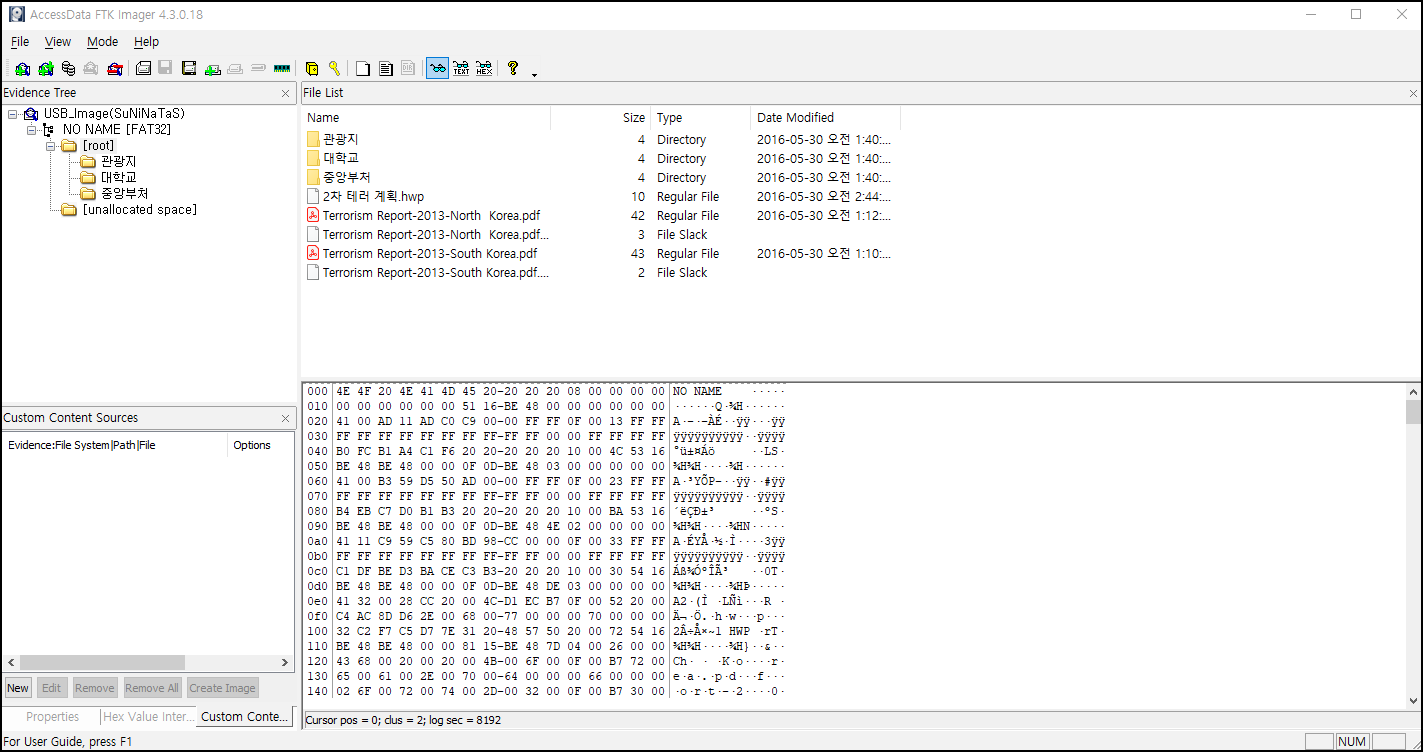This screenshot has width=1423, height=752.
Task: Click Add All Attached Devices icon
Action: pos(45,69)
